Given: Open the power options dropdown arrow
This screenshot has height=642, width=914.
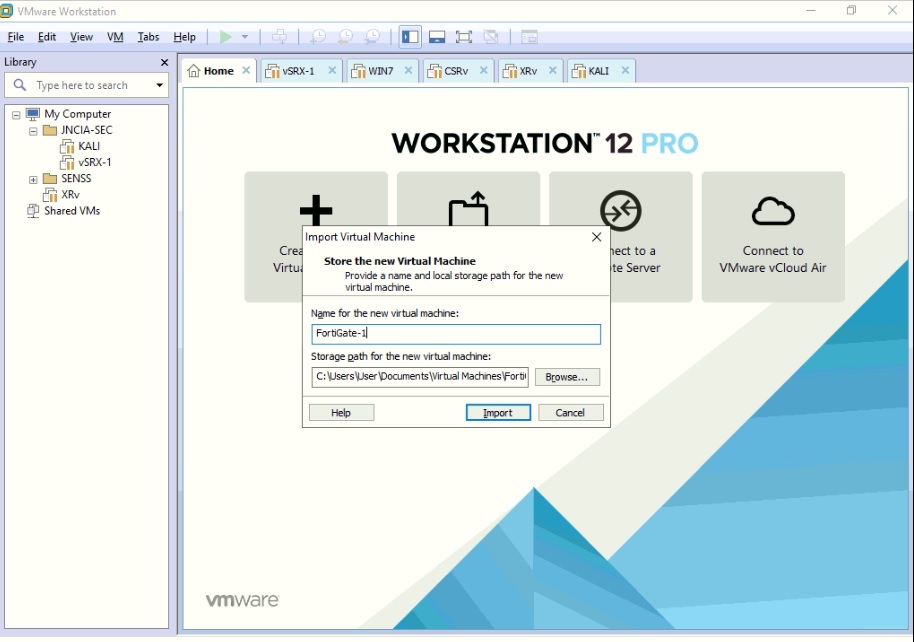Looking at the screenshot, I should point(245,37).
